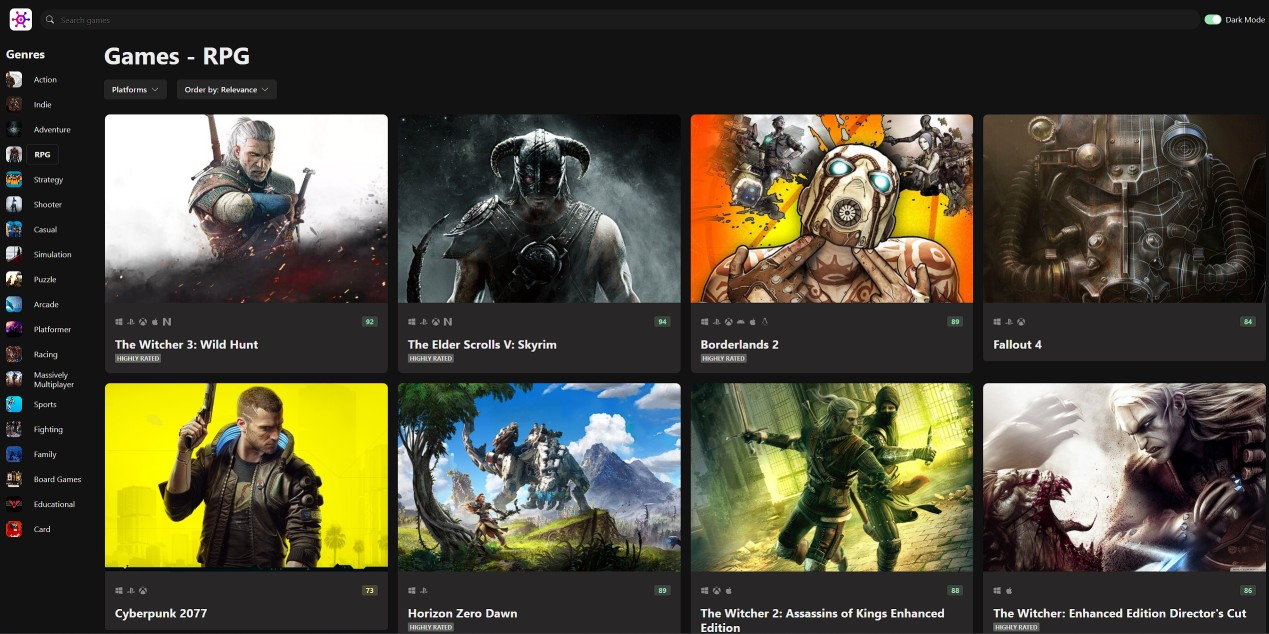
Task: Click Highly Rated badge under Borderlands 2
Action: pos(724,358)
